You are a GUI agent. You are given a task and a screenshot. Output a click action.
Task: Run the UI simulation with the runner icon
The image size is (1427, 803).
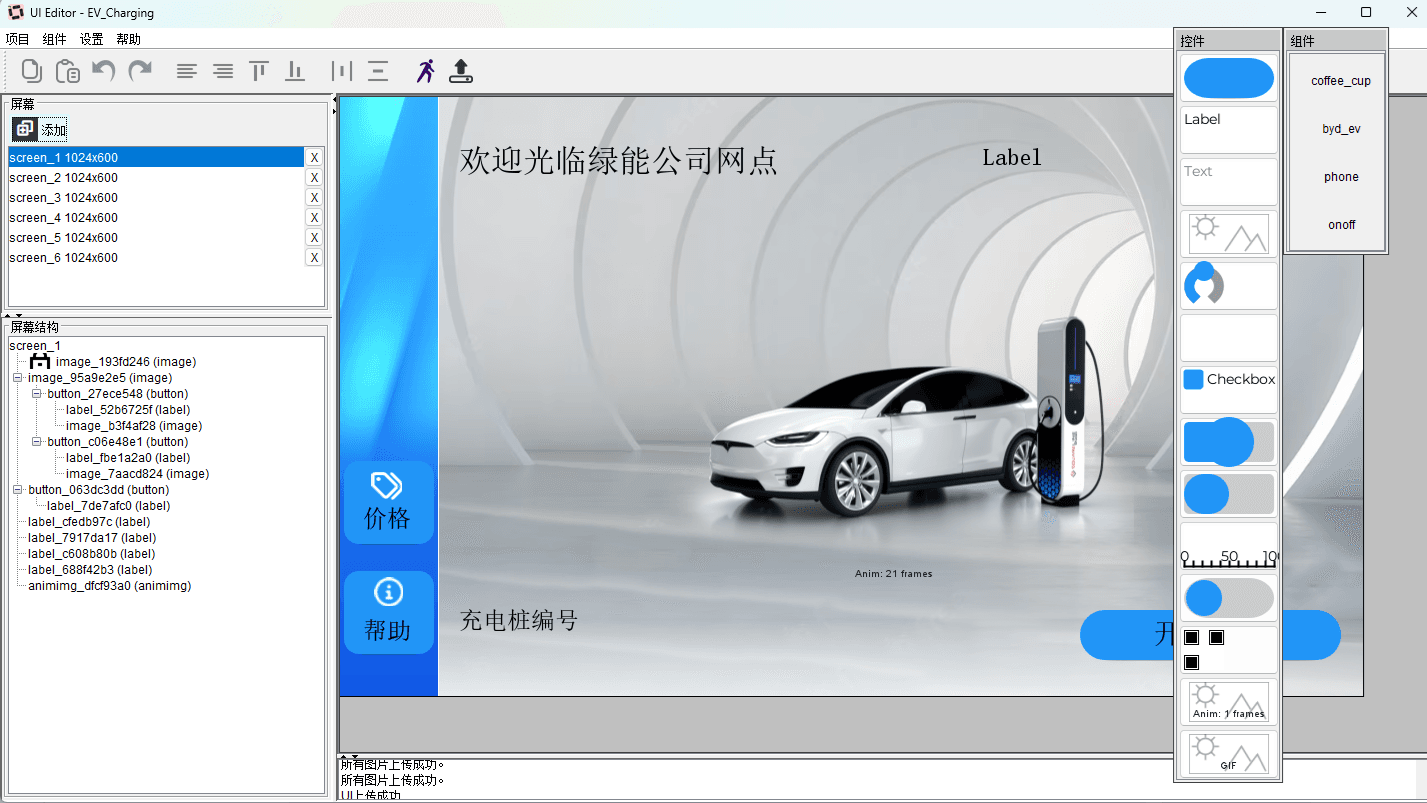[x=425, y=70]
